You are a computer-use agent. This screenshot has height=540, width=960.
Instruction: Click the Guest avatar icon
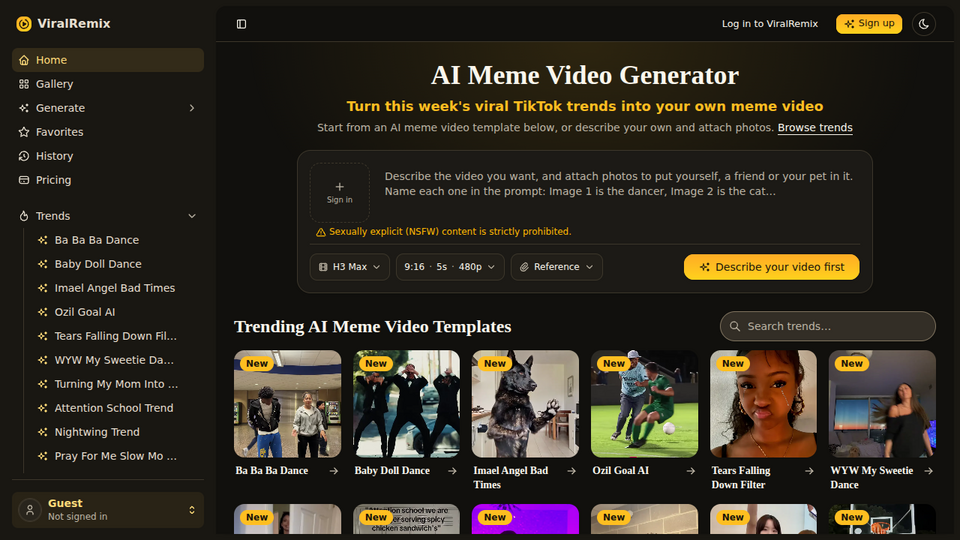[x=29, y=510]
